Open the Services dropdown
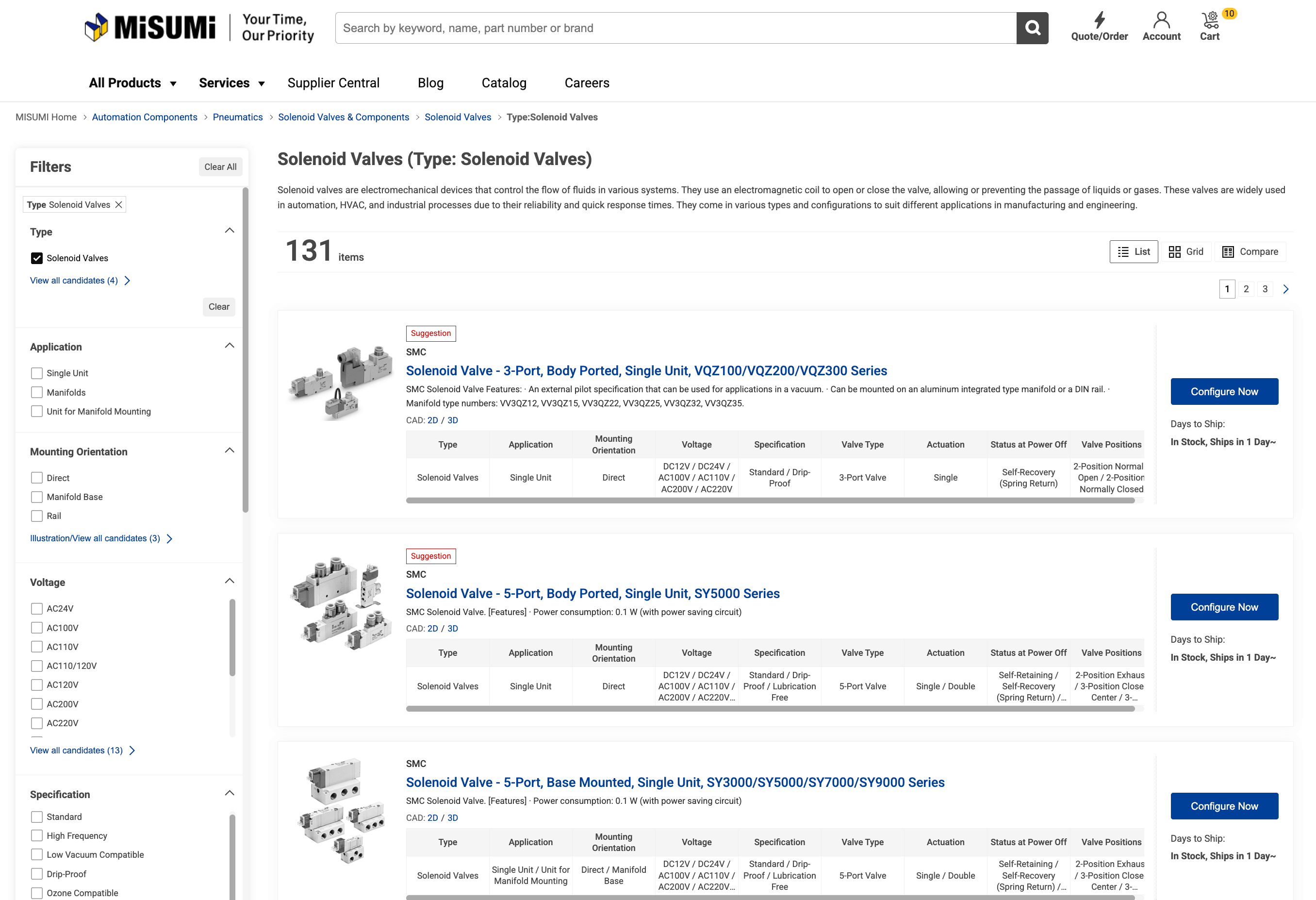This screenshot has height=900, width=1316. (x=231, y=83)
